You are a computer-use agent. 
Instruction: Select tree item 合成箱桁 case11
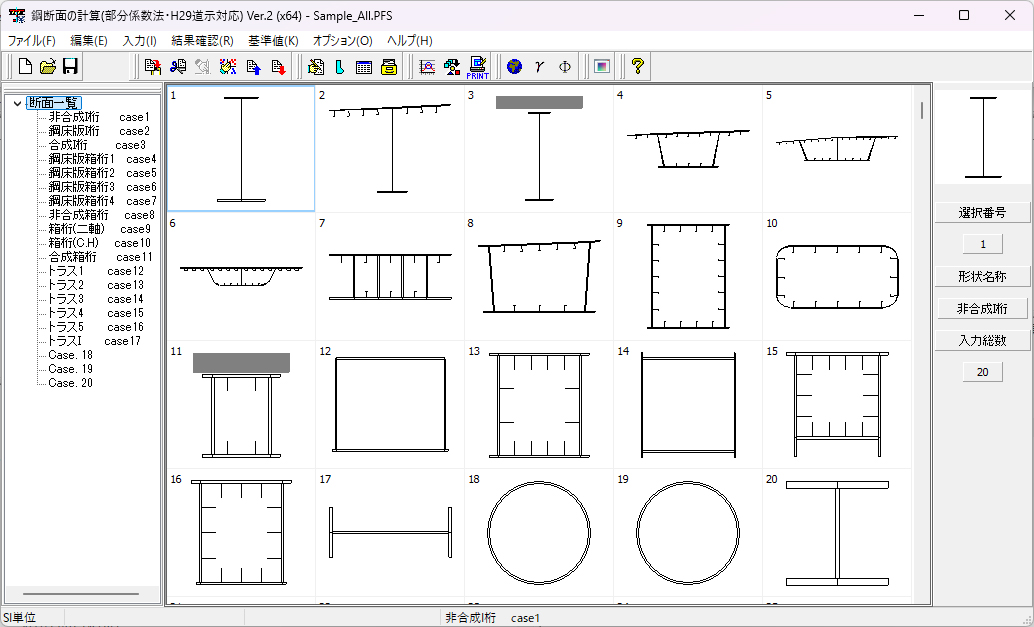[x=100, y=257]
